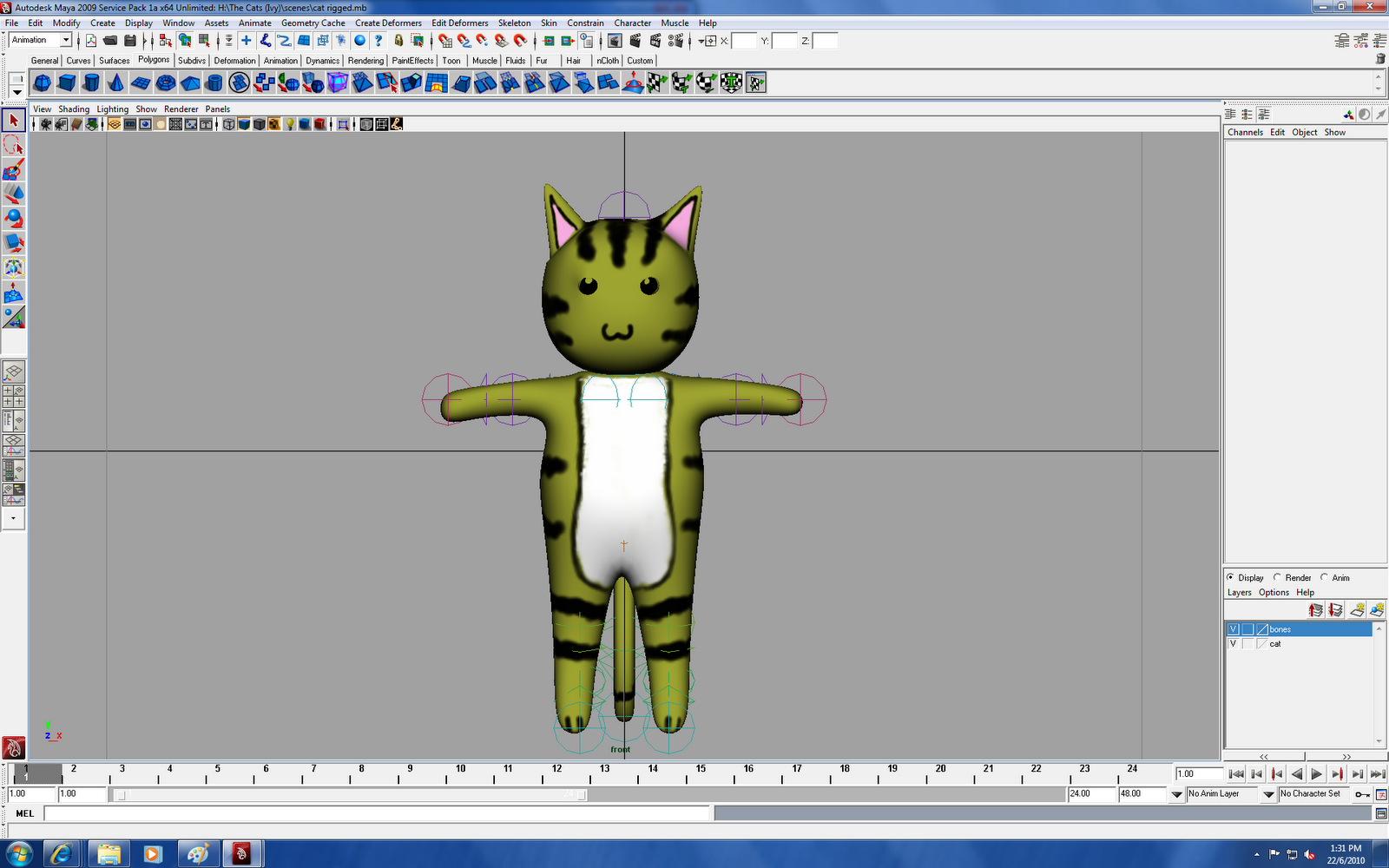Enable smooth shaded display in the viewport
Viewport: 1389px width, 868px height.
pos(246,124)
